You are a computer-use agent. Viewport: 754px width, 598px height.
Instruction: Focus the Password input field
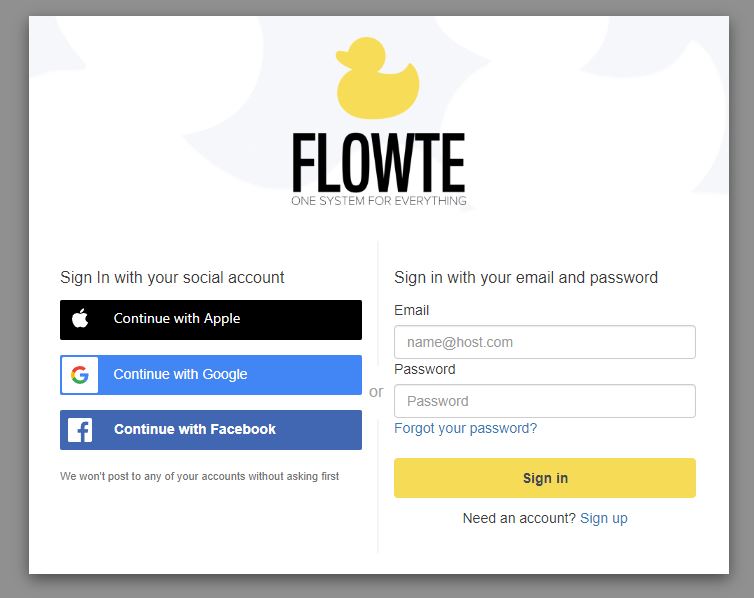pos(545,401)
